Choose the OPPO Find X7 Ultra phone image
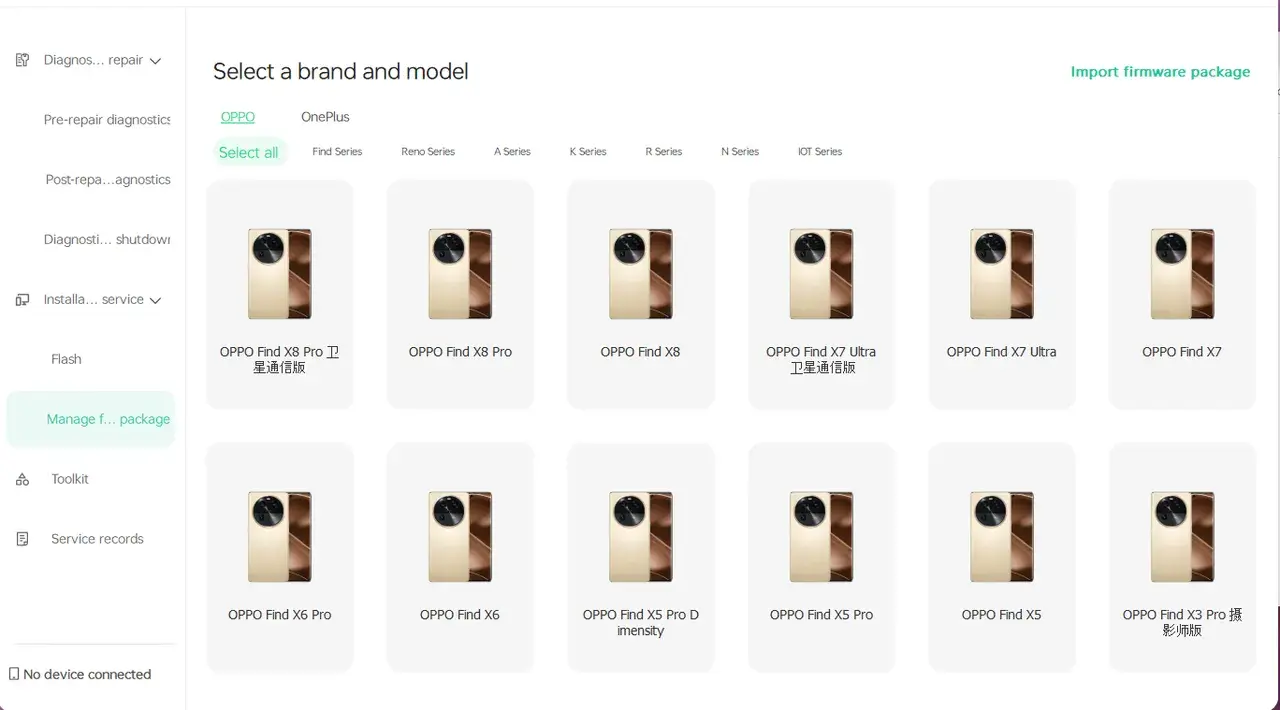Image resolution: width=1280 pixels, height=710 pixels. tap(1002, 274)
